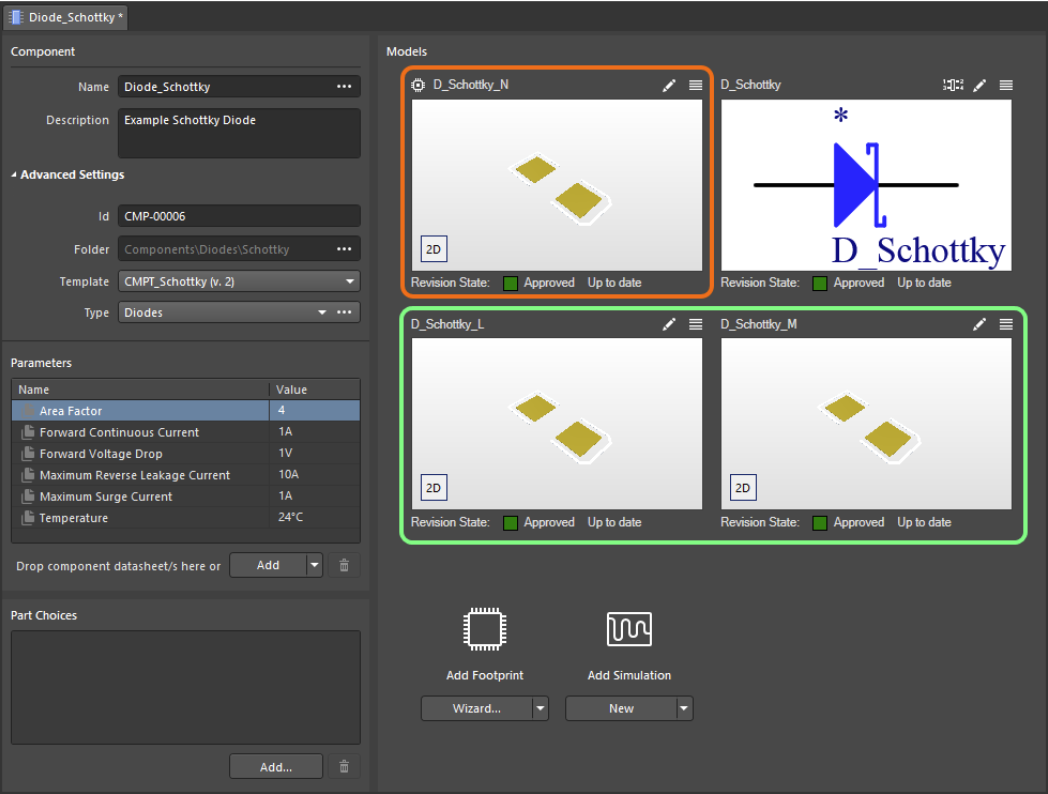Click the Description text field
Screen dimensions: 1048x794
pyautogui.click(x=239, y=133)
